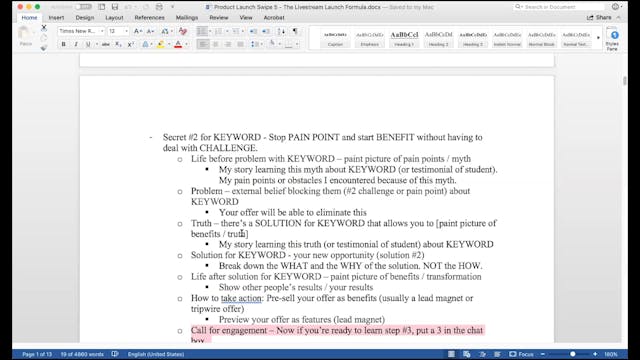Click the Print icon in title bar

[159, 7]
